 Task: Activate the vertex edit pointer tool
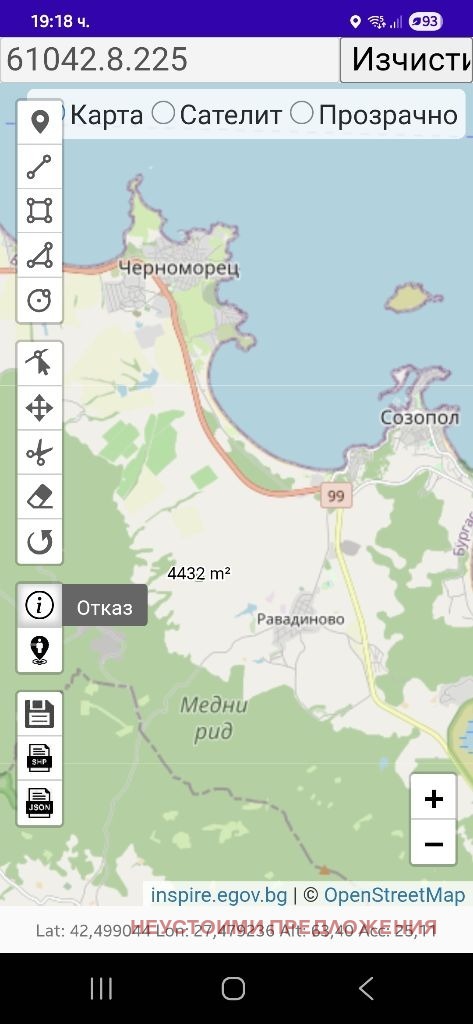[40, 364]
